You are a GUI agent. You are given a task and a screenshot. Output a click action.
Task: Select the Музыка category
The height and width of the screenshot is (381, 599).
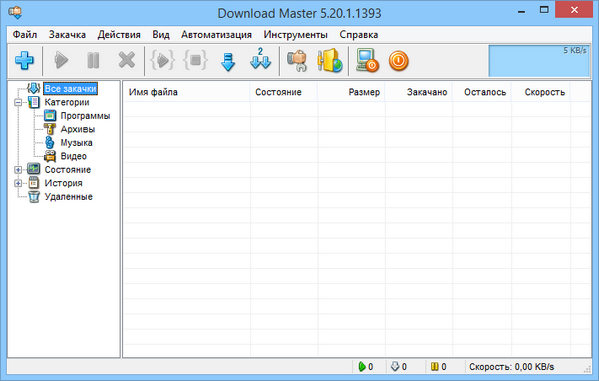[x=76, y=143]
